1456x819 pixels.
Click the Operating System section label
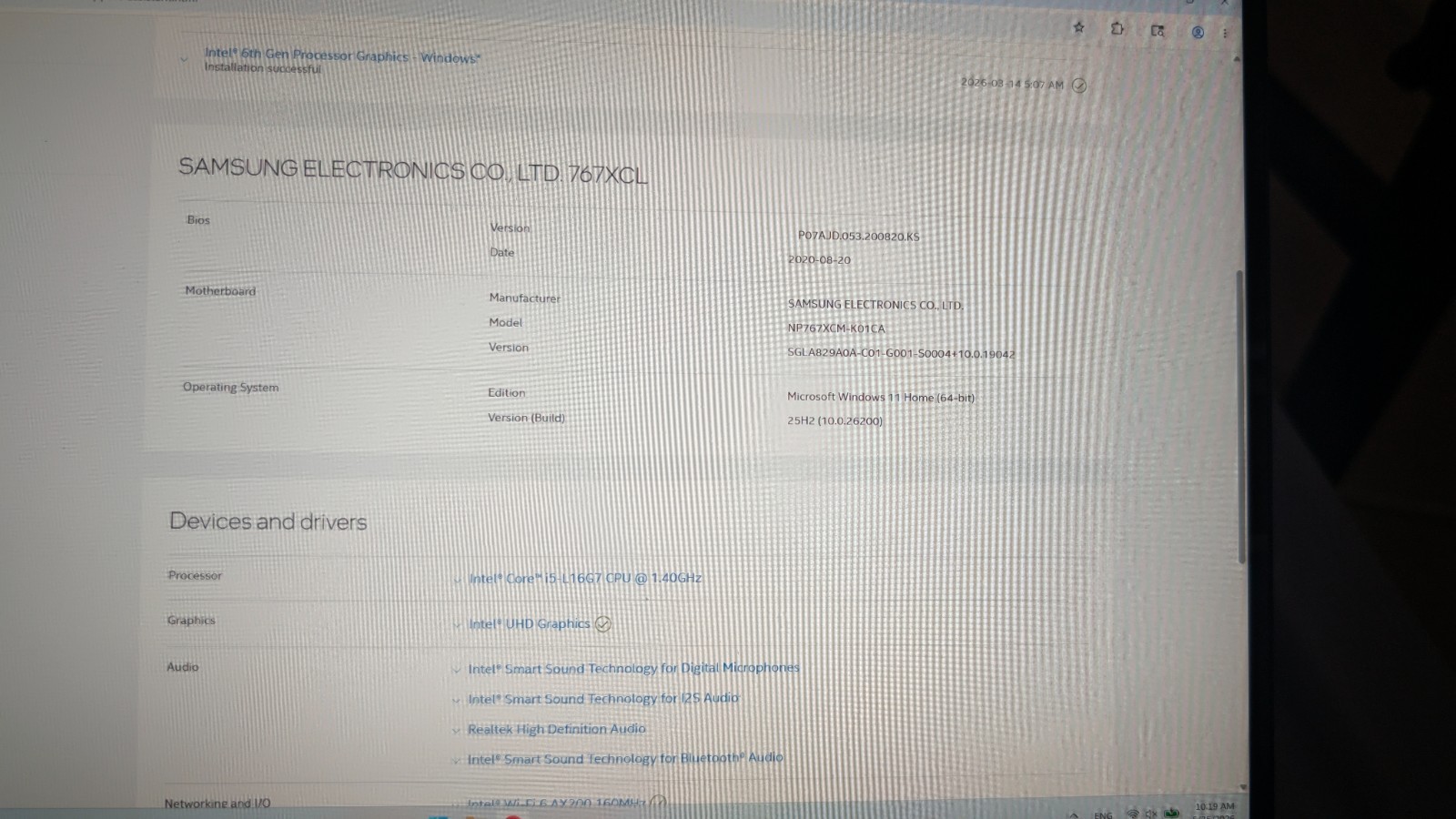(230, 387)
